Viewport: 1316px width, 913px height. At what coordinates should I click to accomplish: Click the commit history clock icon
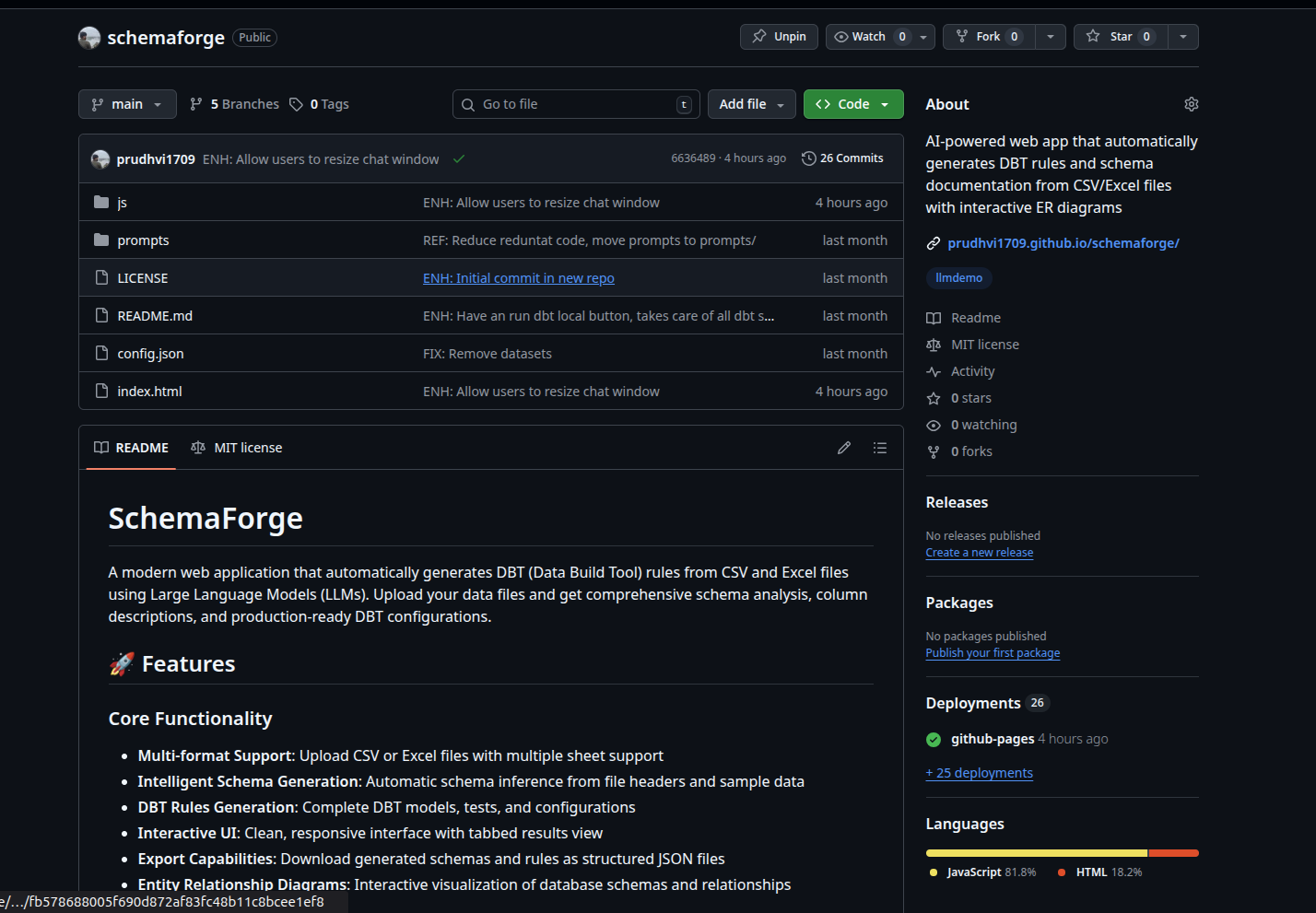point(808,158)
